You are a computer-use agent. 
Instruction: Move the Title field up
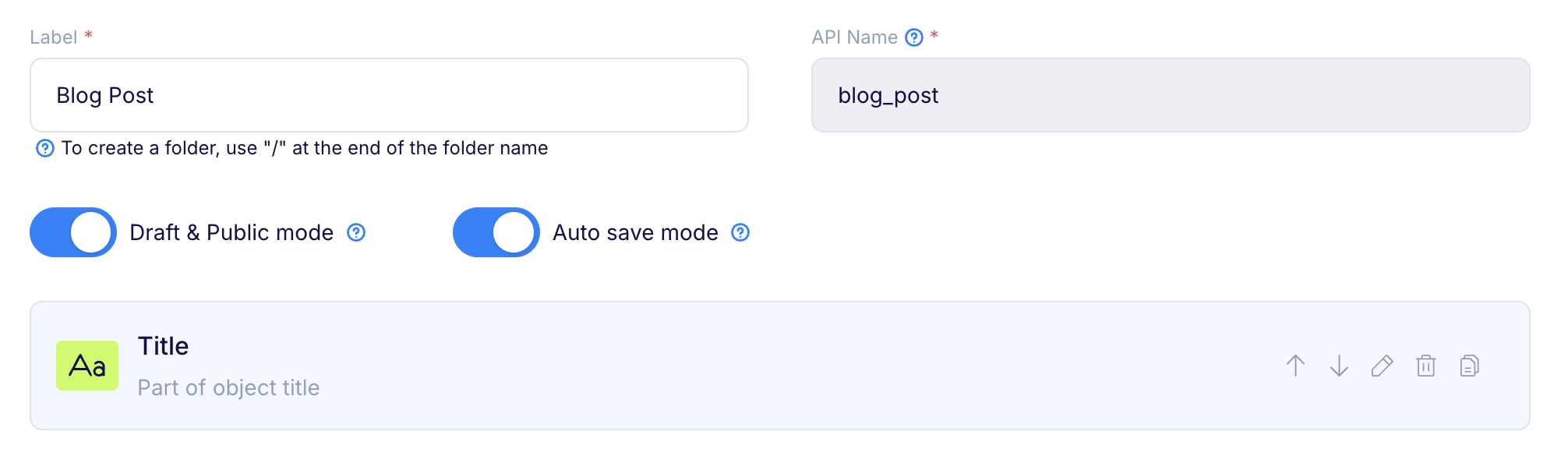(1295, 366)
